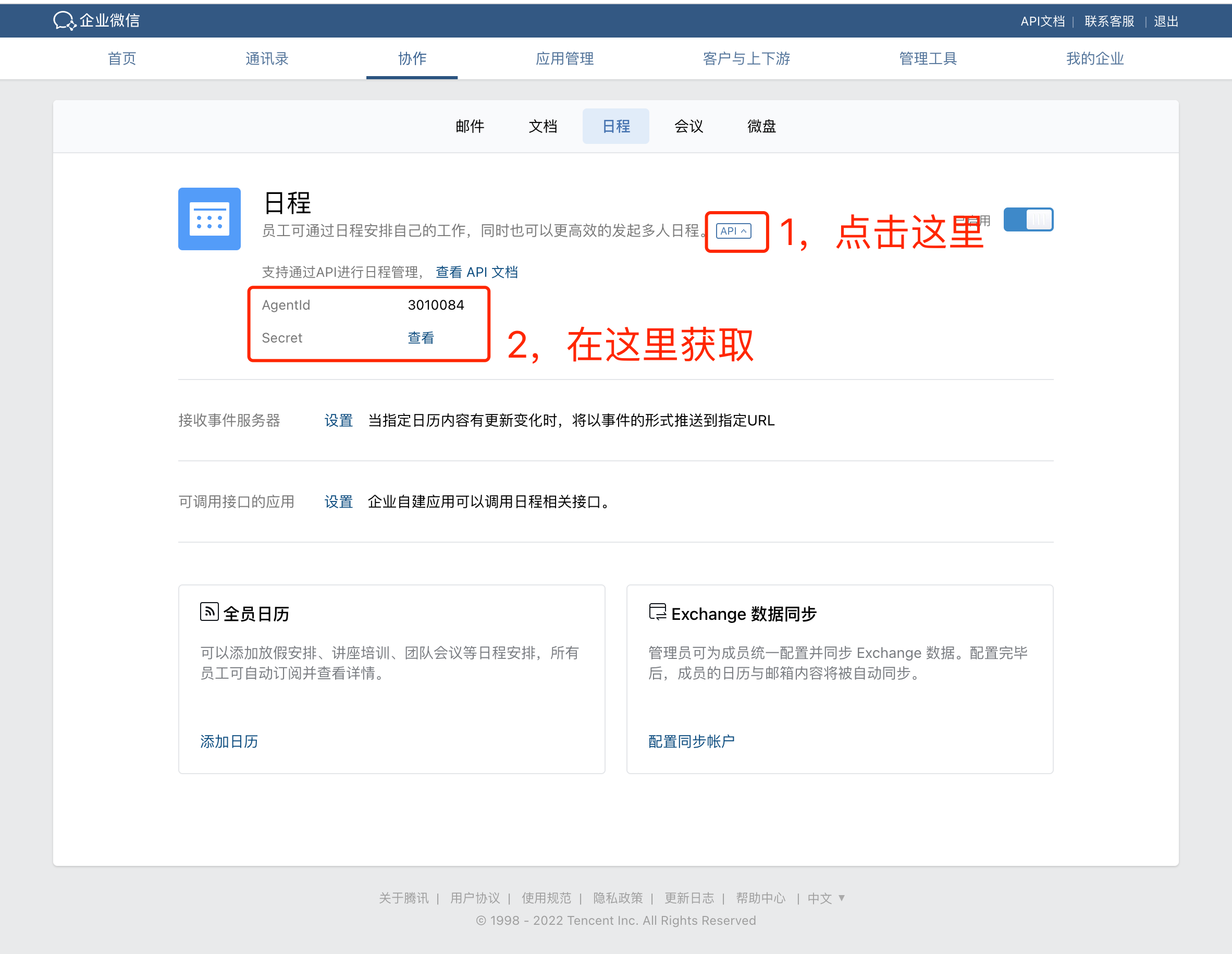Click the 全员日历 feed icon
The image size is (1232, 954).
tap(210, 611)
